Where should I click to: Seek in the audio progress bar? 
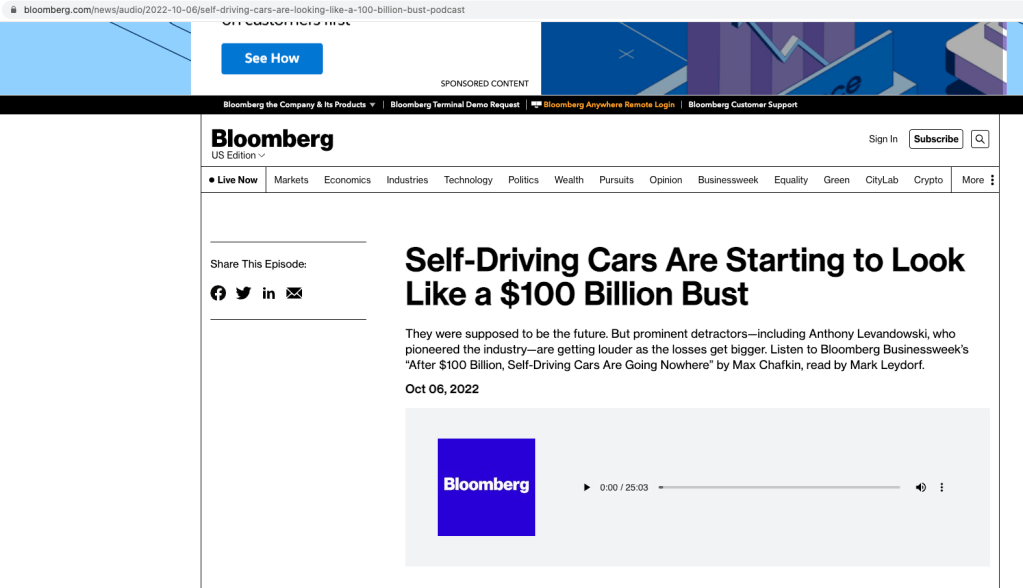point(780,488)
